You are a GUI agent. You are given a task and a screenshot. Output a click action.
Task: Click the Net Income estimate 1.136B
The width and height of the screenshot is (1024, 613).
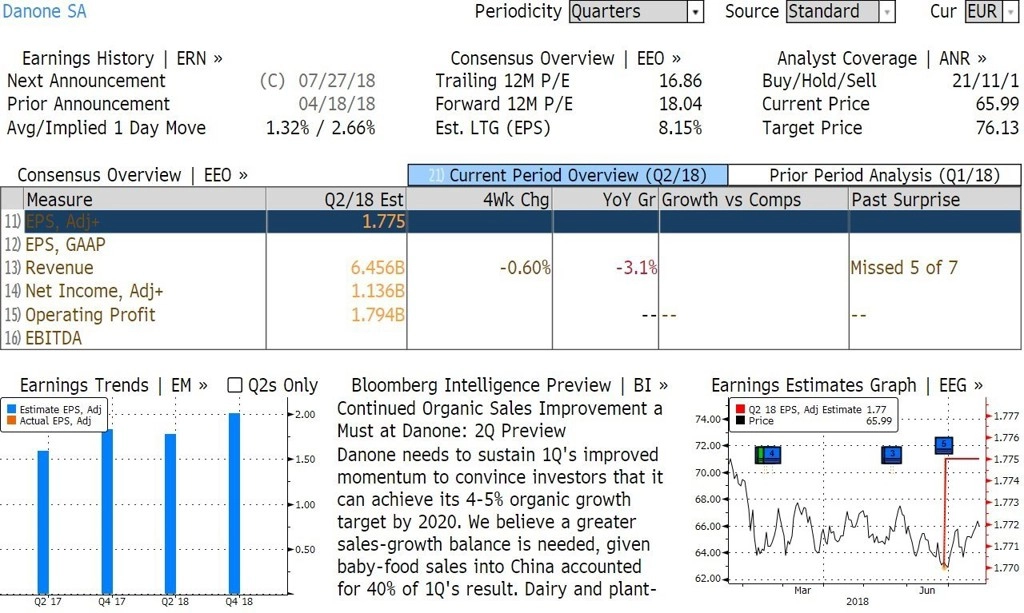point(378,291)
